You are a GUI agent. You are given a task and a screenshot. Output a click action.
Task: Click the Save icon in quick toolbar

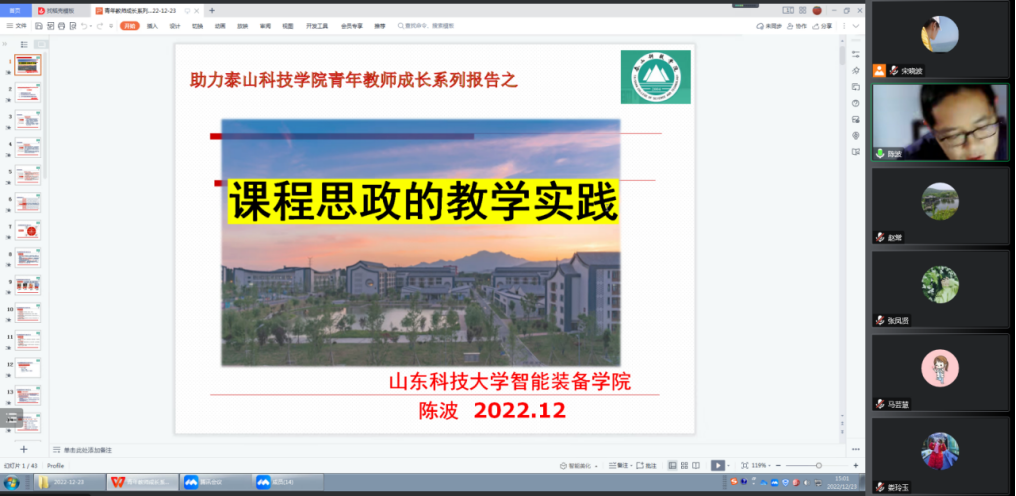pyautogui.click(x=39, y=26)
